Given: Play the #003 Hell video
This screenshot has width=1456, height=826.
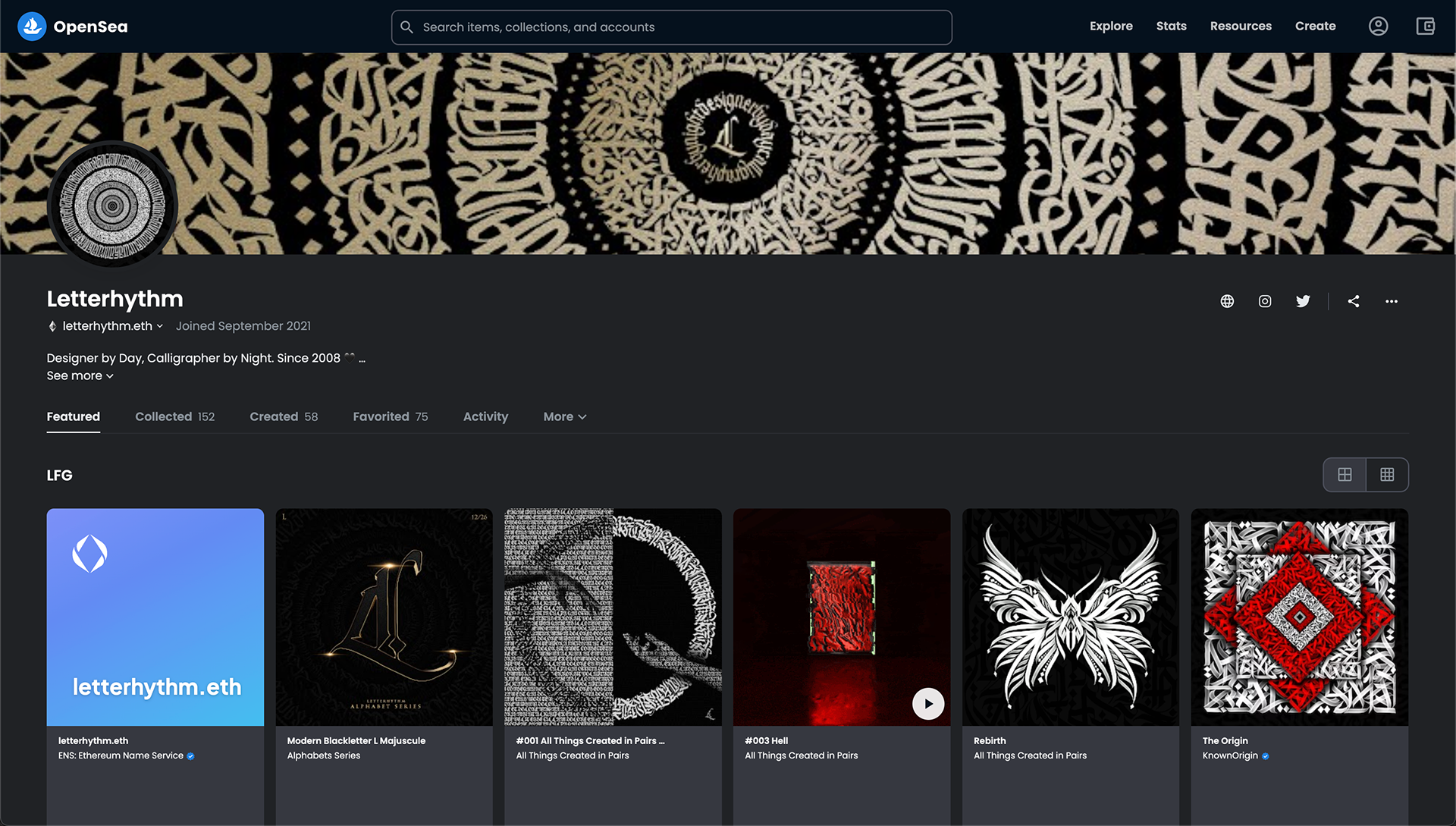Looking at the screenshot, I should click(928, 704).
